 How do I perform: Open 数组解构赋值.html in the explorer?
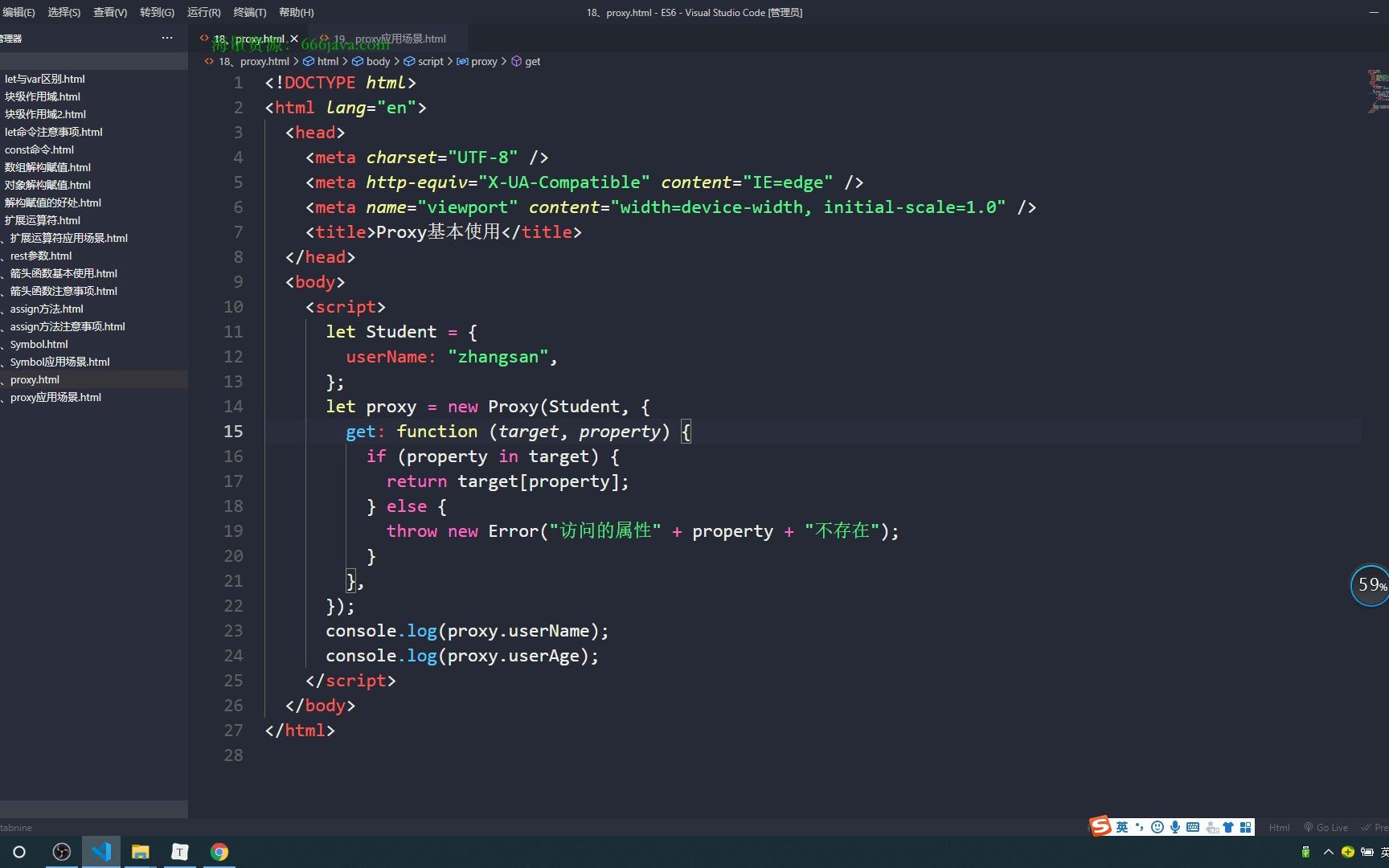point(94,167)
